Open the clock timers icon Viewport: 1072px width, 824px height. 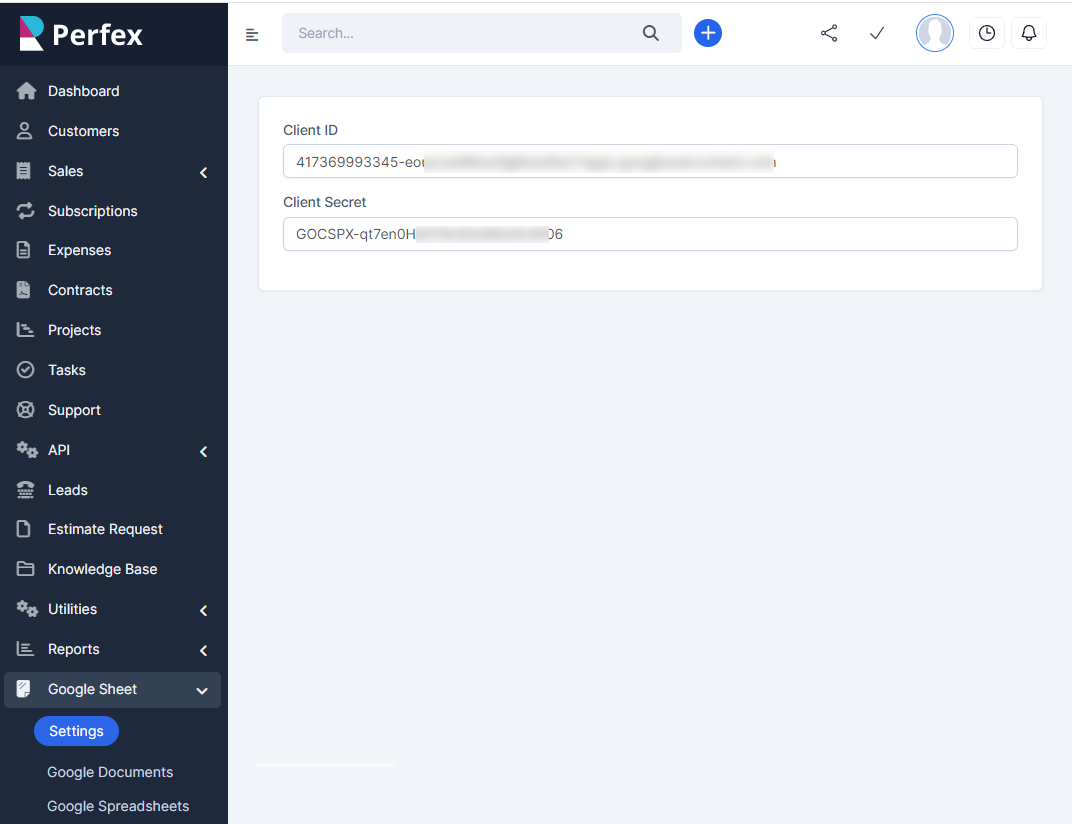click(987, 33)
